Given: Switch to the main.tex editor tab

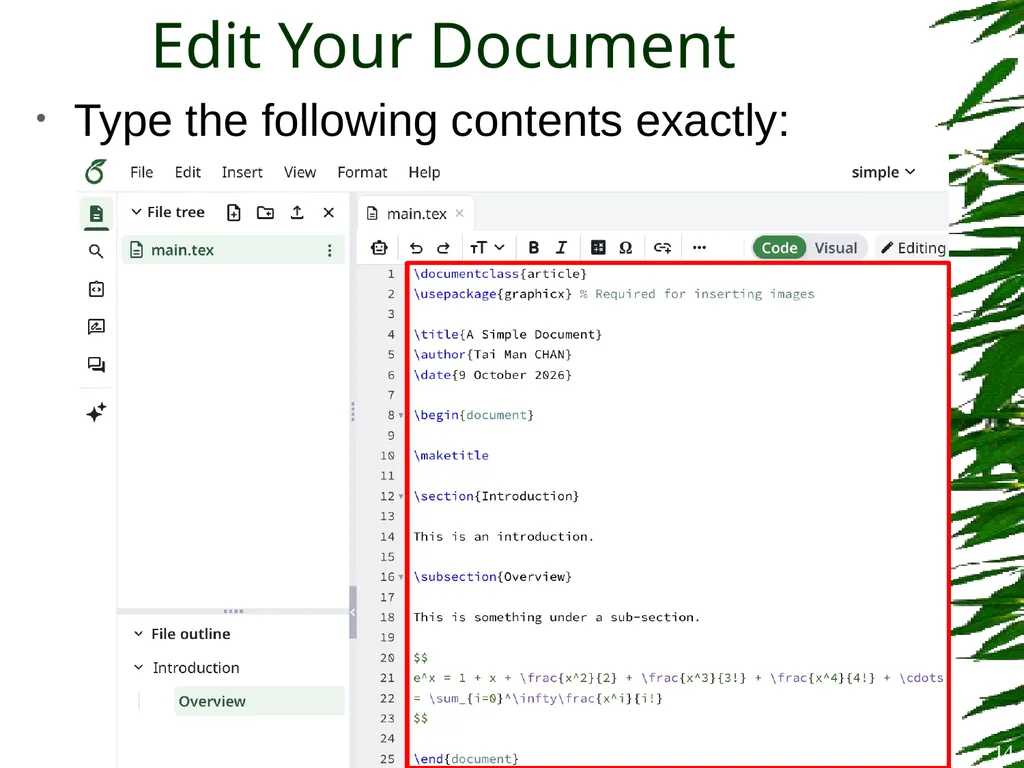Looking at the screenshot, I should (x=416, y=214).
